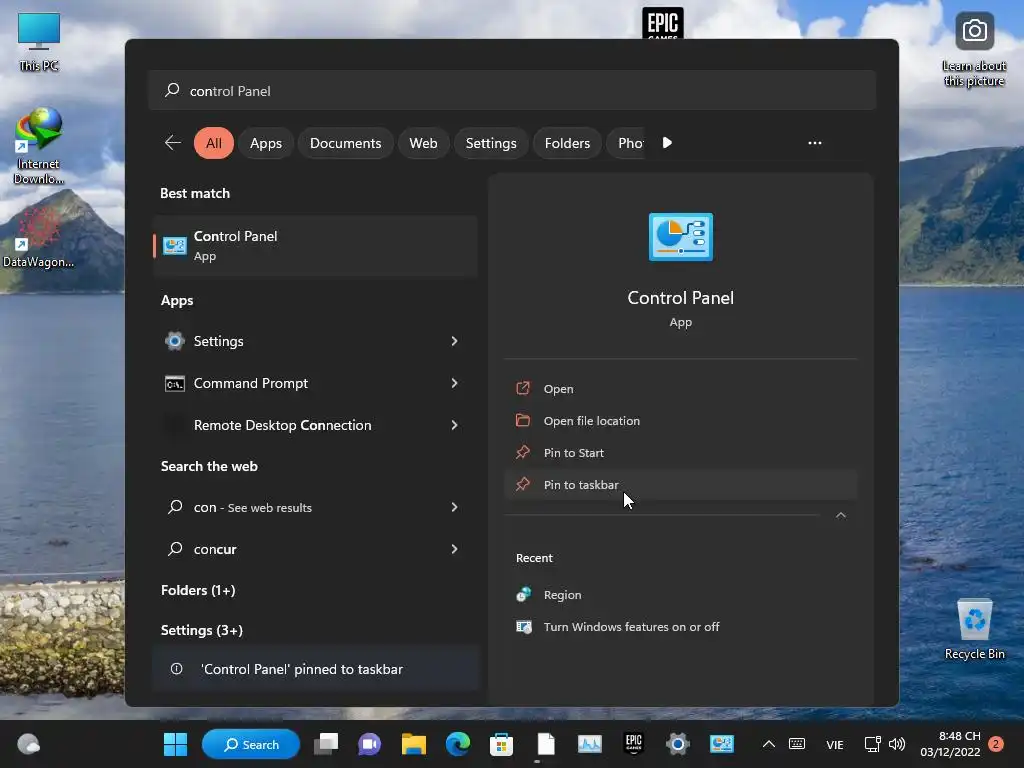The image size is (1024, 768).
Task: Open the DataWagon desktop shortcut
Action: (x=39, y=236)
